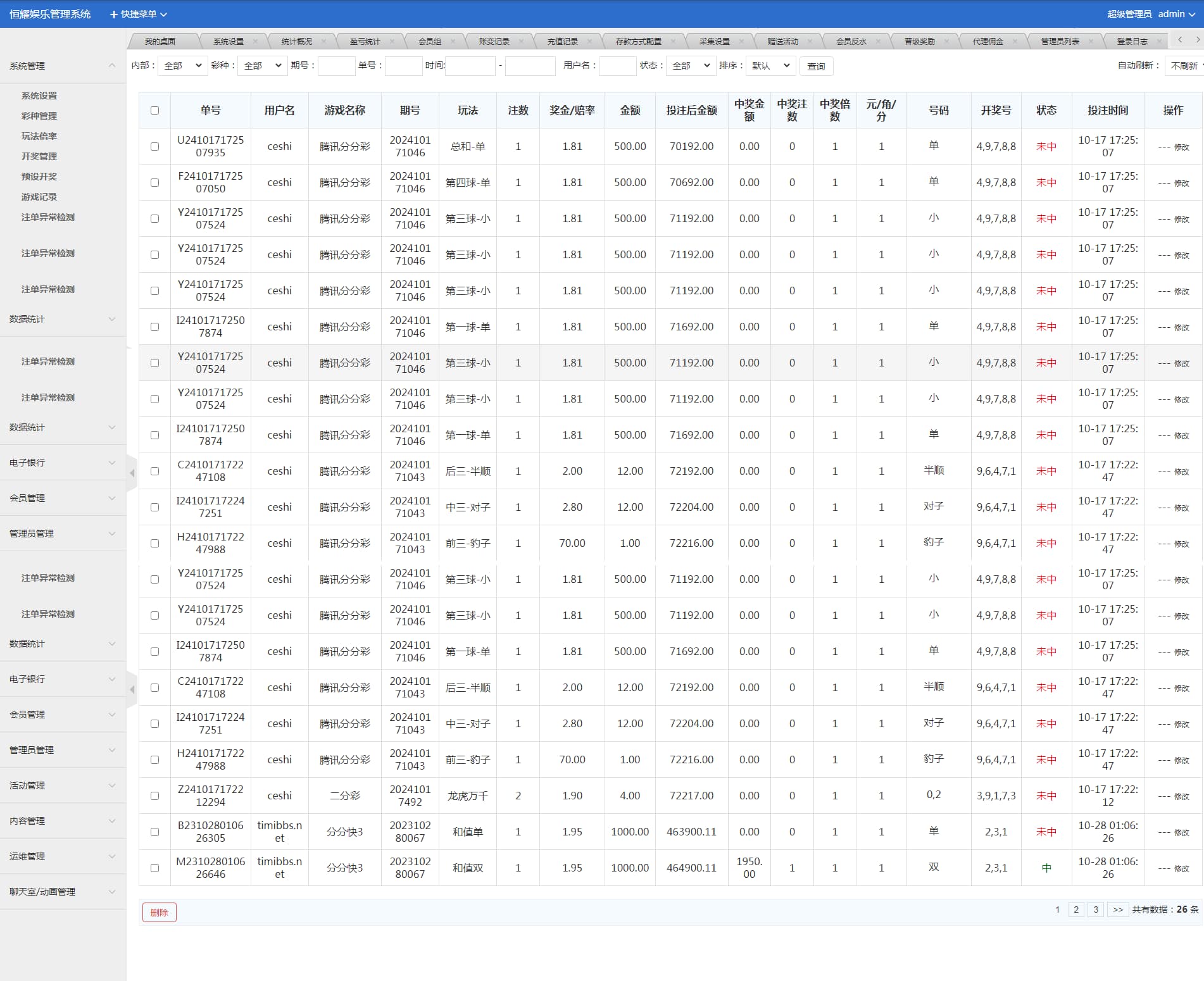Close the 充值记录 tab
Image resolution: width=1204 pixels, height=981 pixels.
pos(589,42)
